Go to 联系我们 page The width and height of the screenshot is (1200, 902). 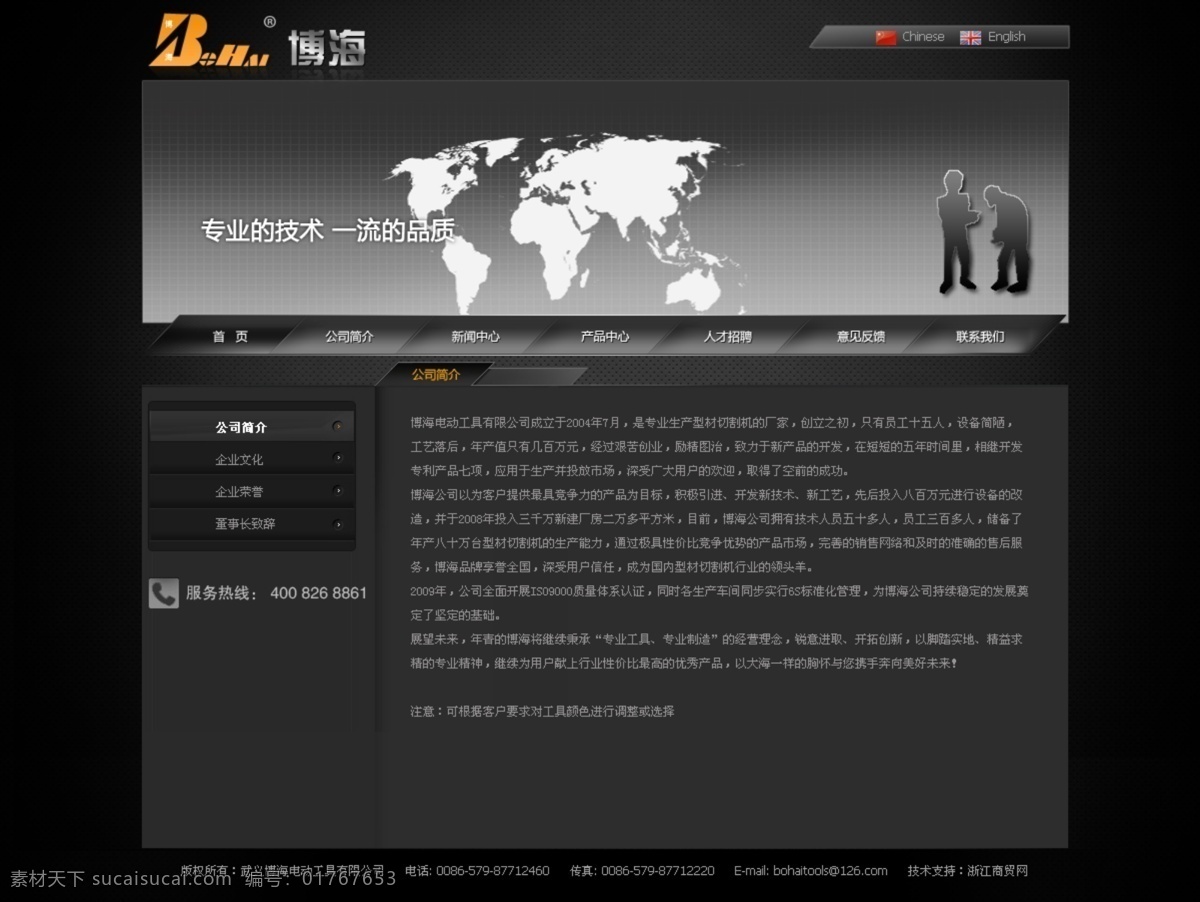point(980,337)
